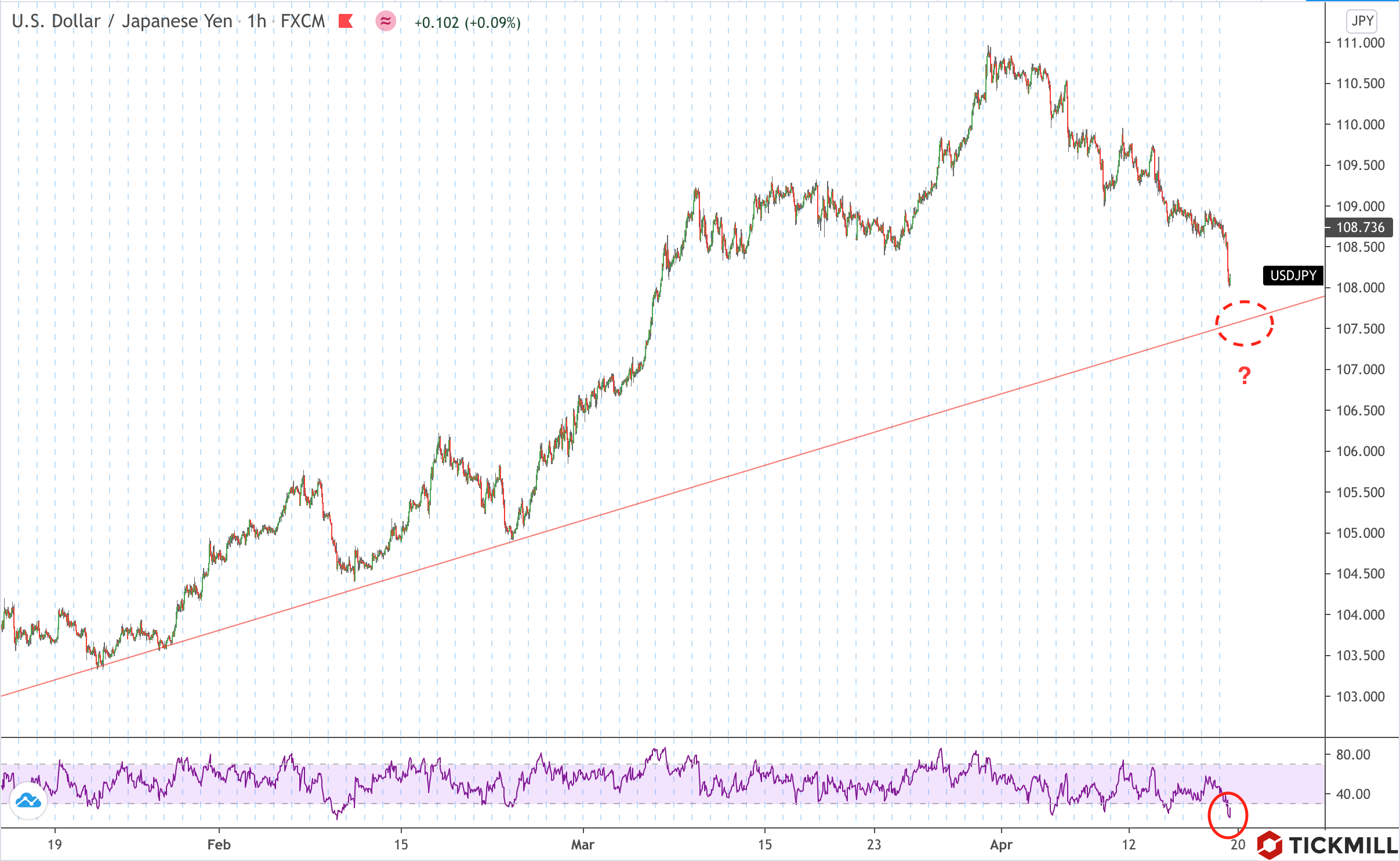The image size is (1400, 861).
Task: Click the Apr date on time axis
Action: [x=1001, y=845]
